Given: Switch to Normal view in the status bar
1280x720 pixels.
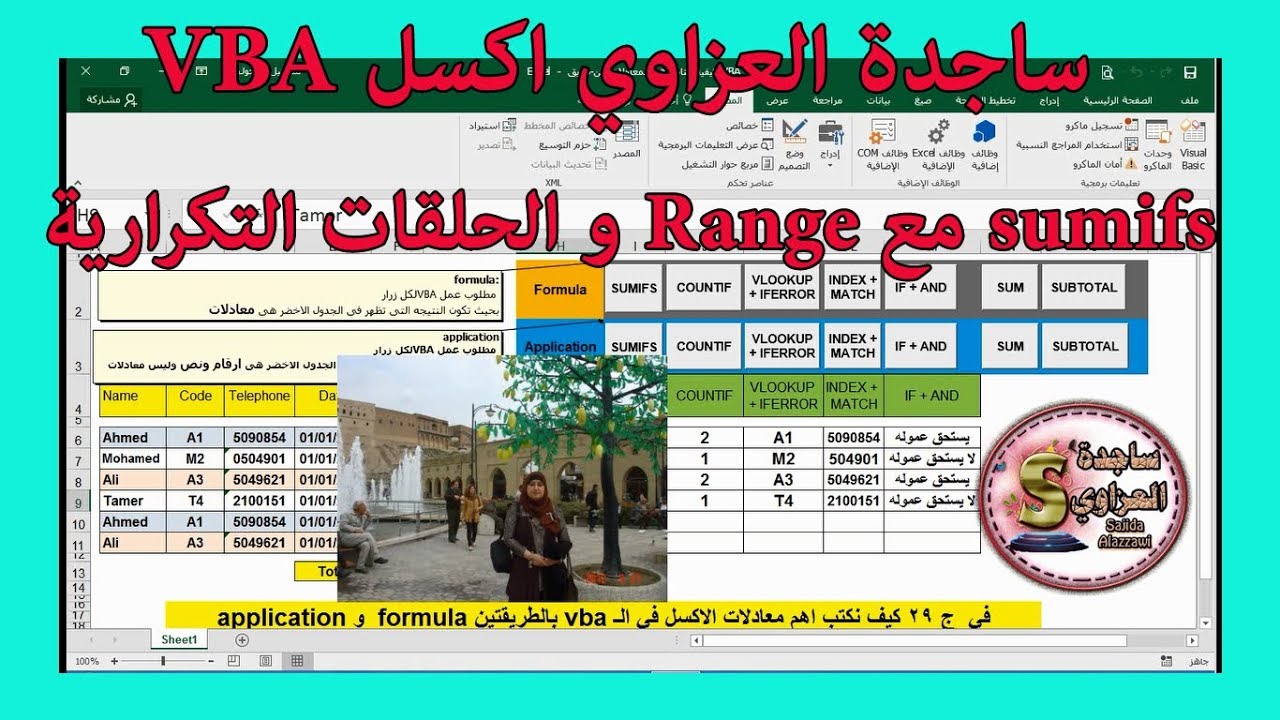Looking at the screenshot, I should (x=297, y=661).
